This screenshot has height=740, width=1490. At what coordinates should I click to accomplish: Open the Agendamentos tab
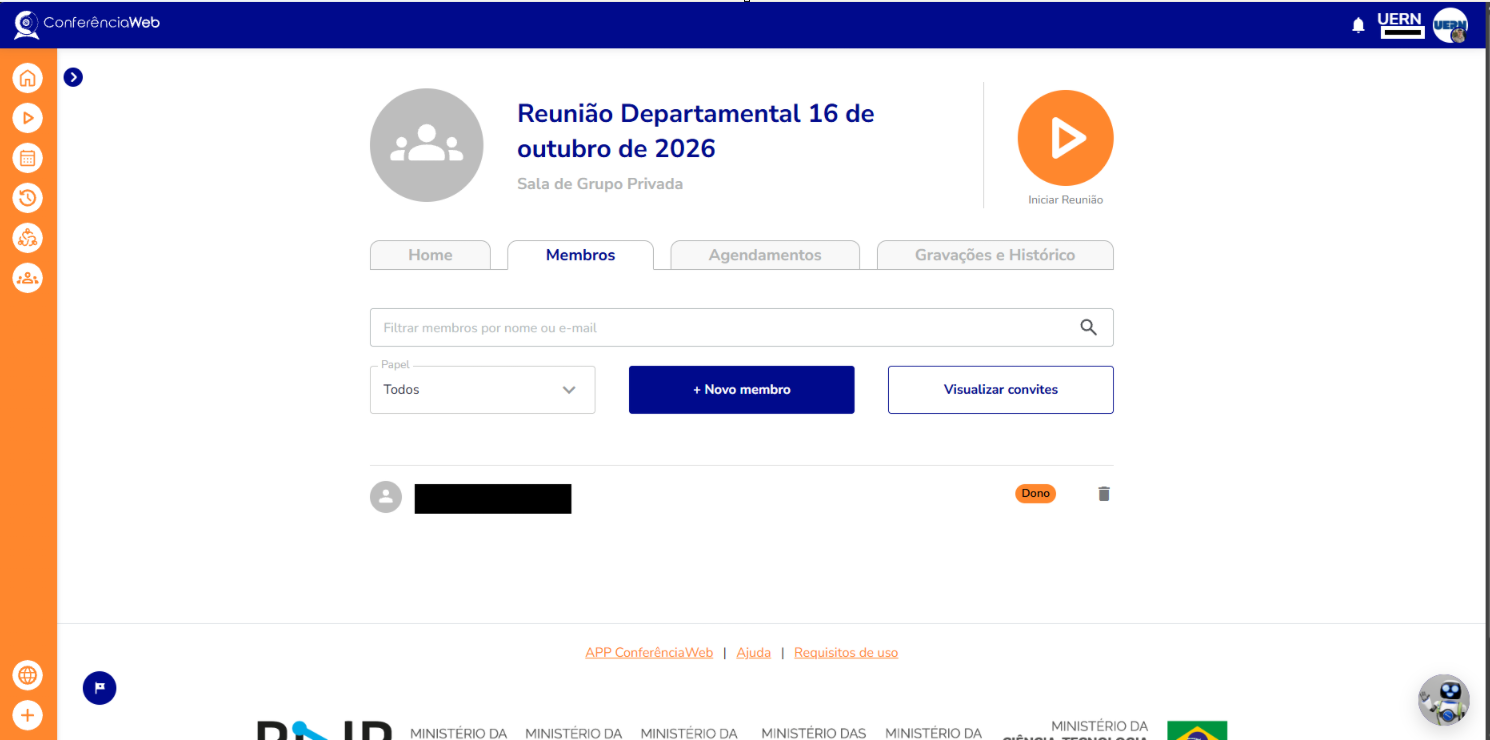[x=765, y=255]
